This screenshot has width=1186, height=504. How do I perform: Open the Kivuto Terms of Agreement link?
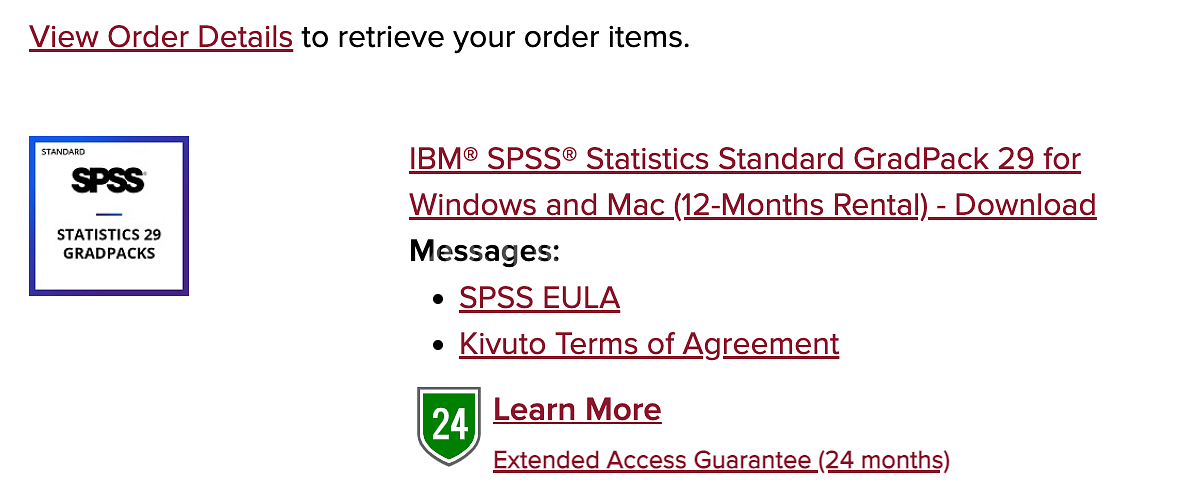pyautogui.click(x=649, y=344)
